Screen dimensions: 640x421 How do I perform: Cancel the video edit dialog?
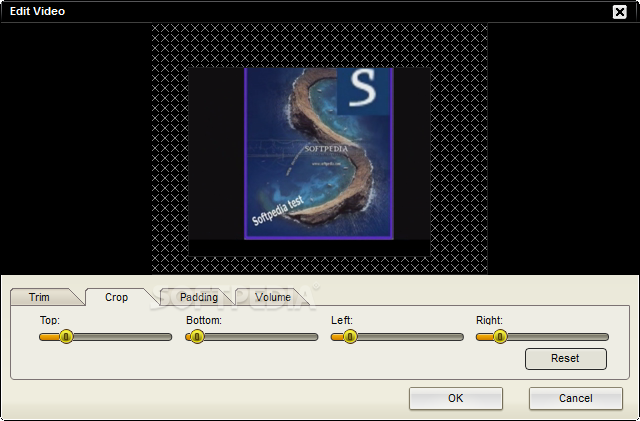coord(576,398)
